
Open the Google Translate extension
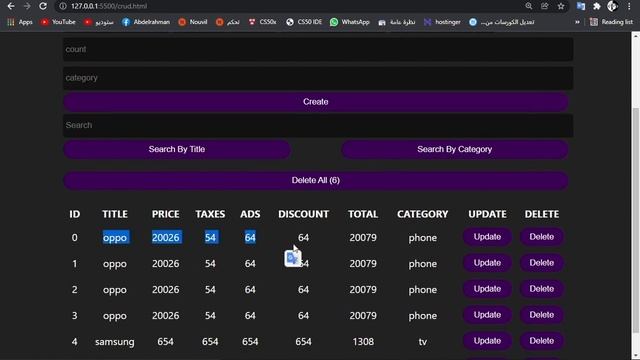(x=580, y=6)
